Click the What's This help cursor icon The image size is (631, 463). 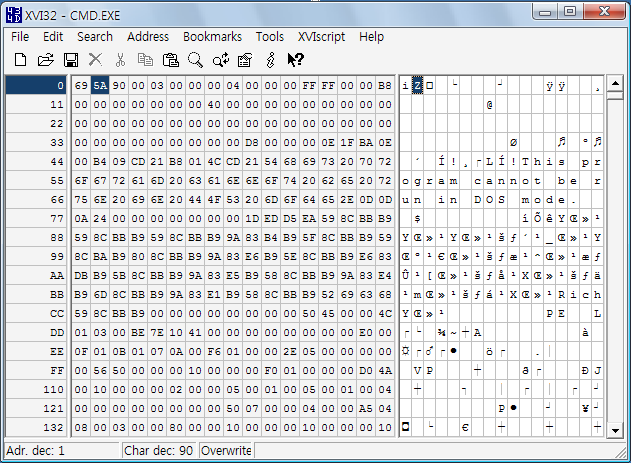[295, 60]
